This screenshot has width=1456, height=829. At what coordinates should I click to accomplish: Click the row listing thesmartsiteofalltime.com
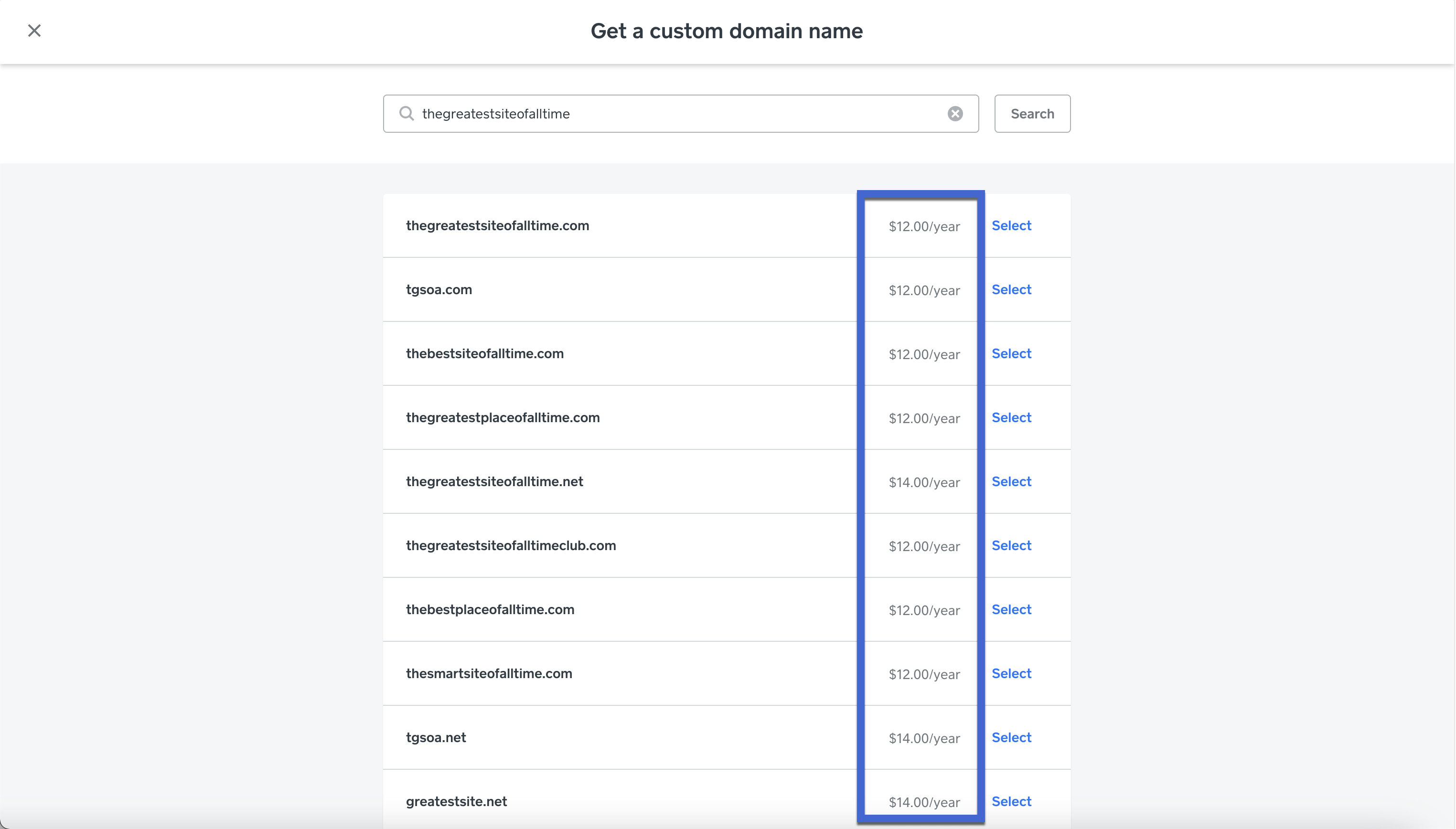coord(626,673)
